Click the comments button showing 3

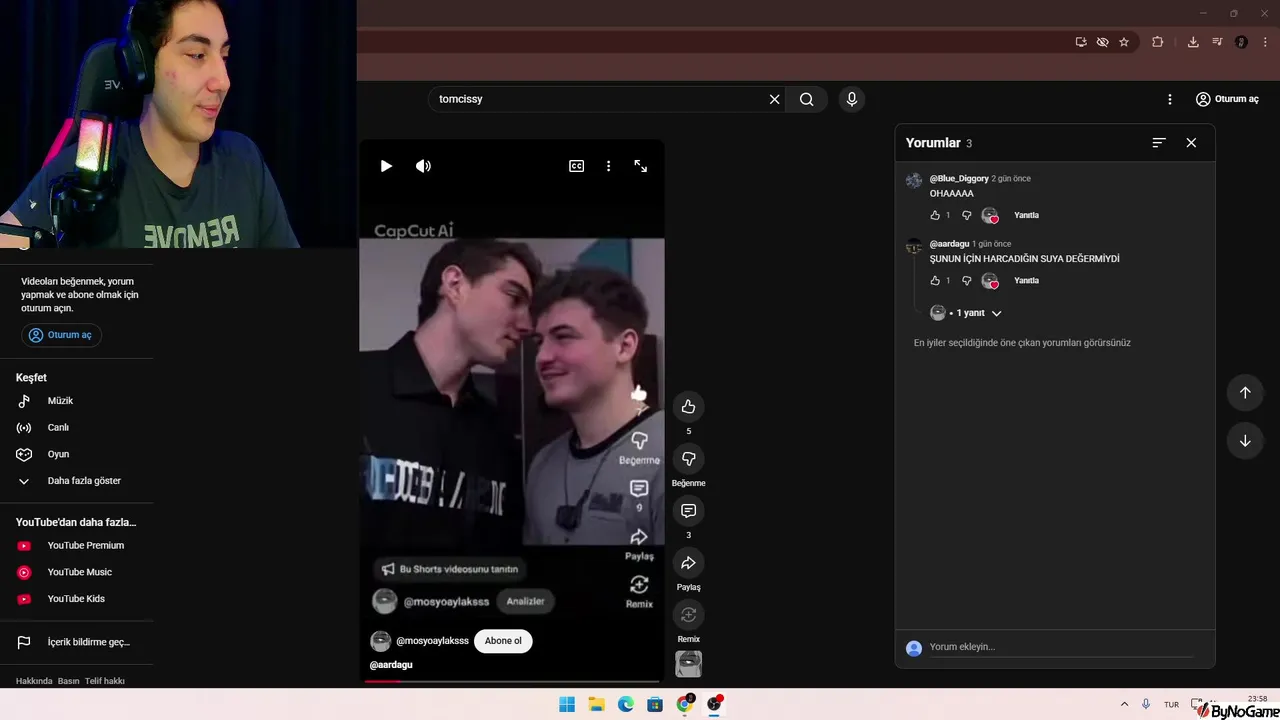(688, 510)
